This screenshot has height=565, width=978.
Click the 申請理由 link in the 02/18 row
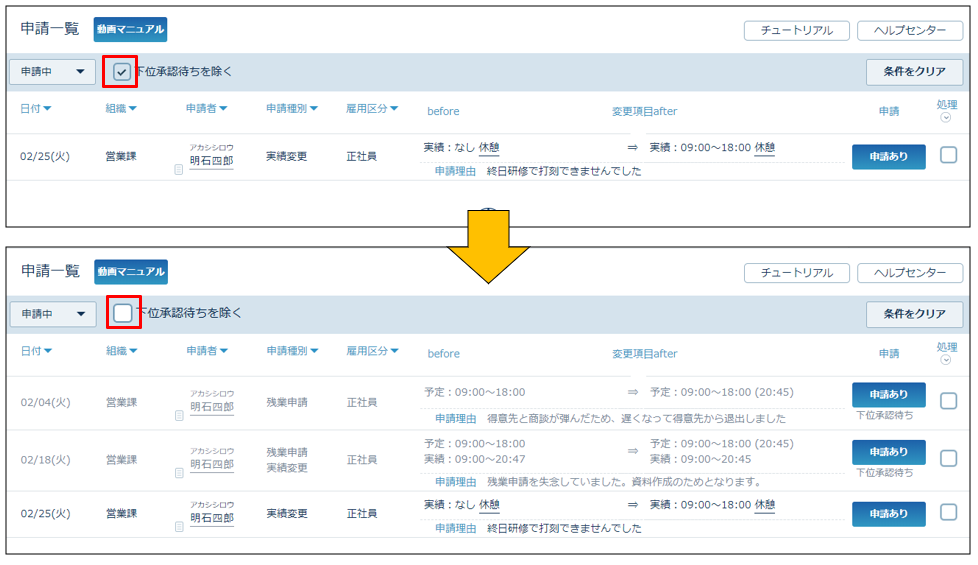455,481
